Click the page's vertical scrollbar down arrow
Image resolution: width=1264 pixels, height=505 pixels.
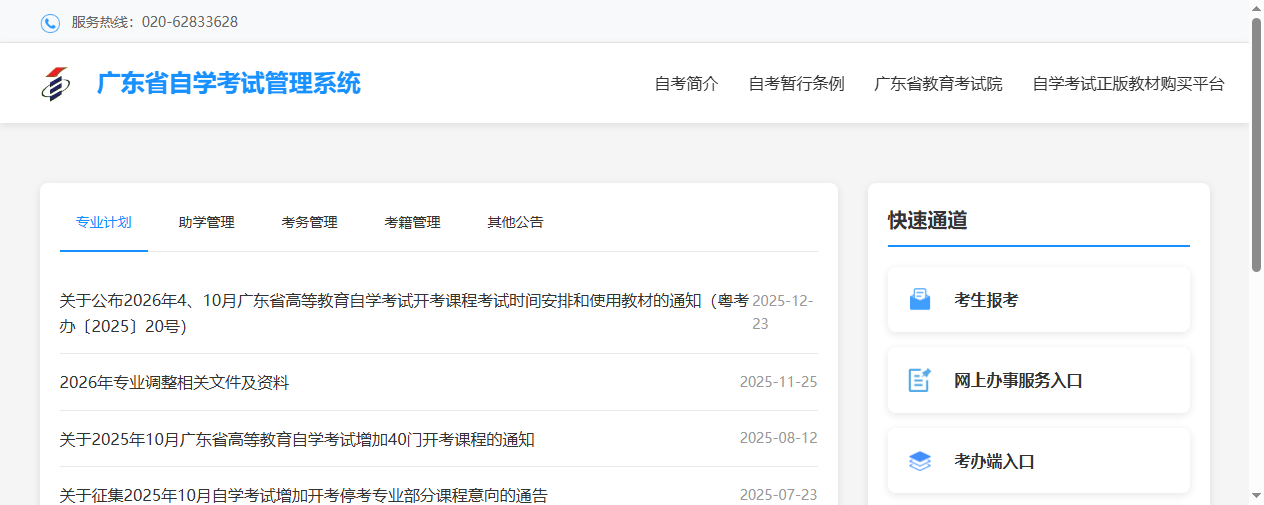click(x=1256, y=496)
